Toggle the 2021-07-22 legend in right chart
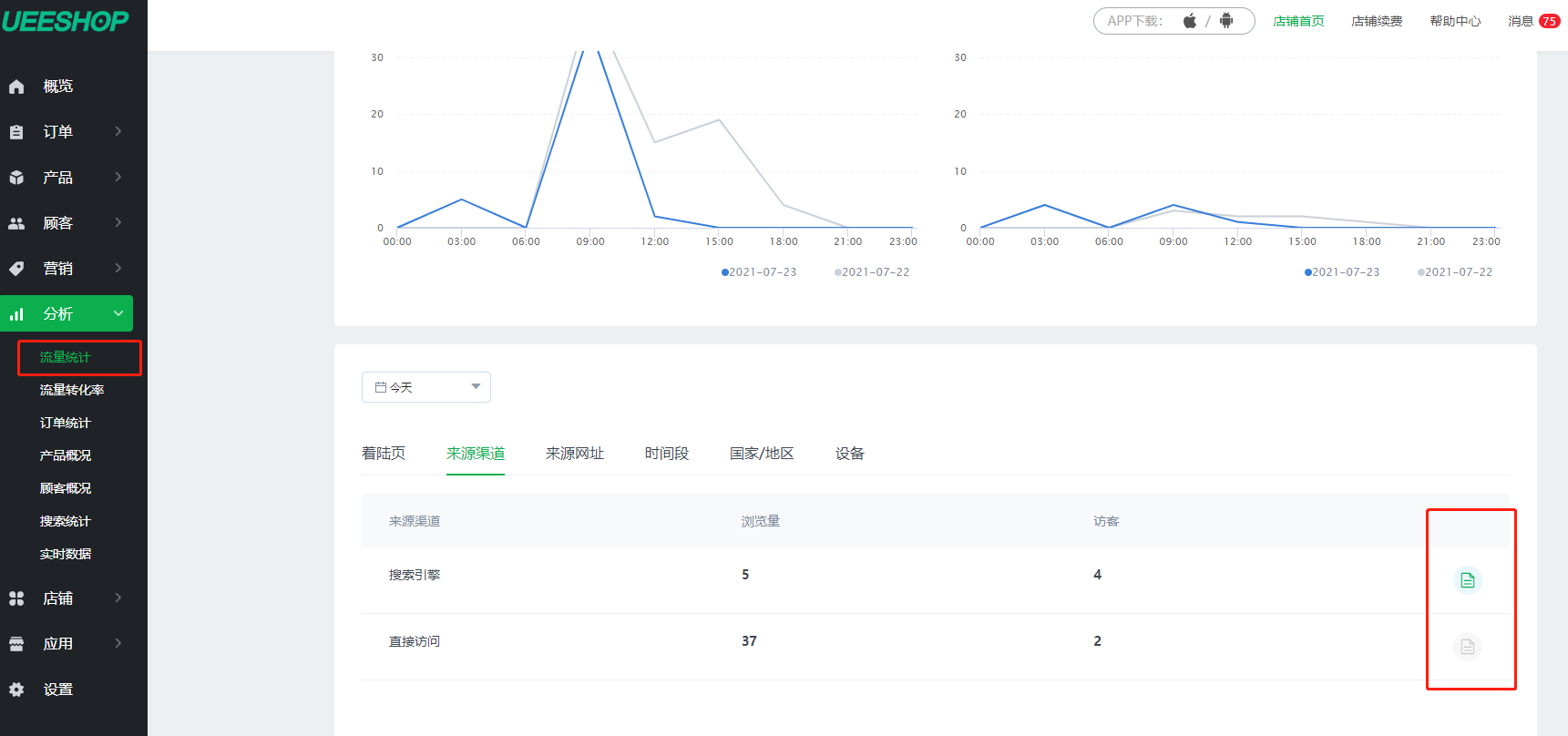 click(x=1455, y=272)
